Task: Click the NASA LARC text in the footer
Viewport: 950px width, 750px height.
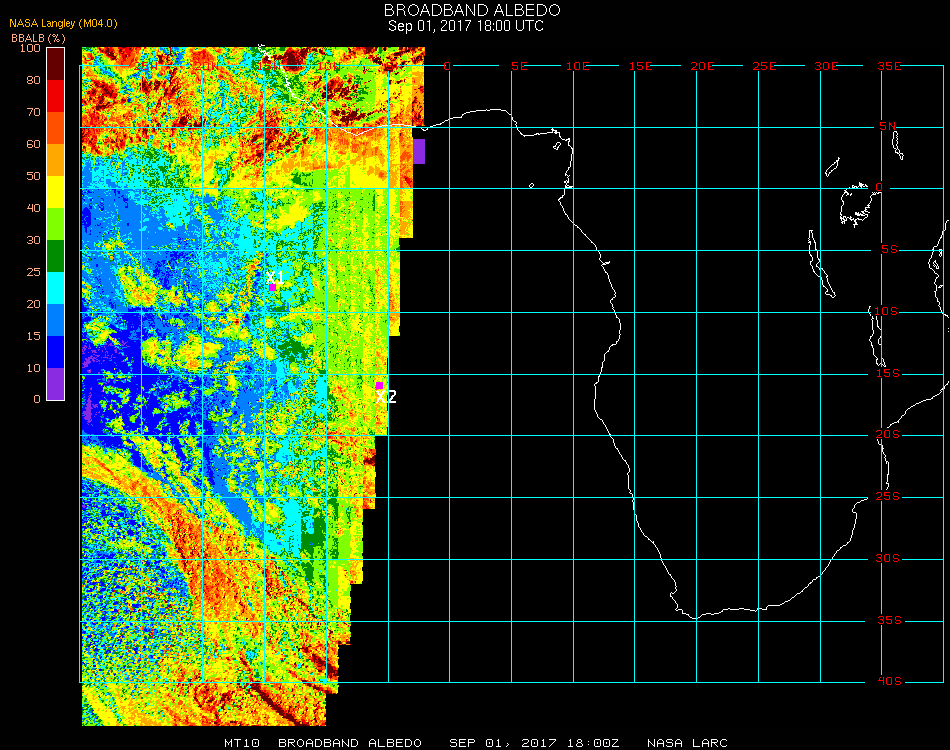Action: [x=687, y=743]
